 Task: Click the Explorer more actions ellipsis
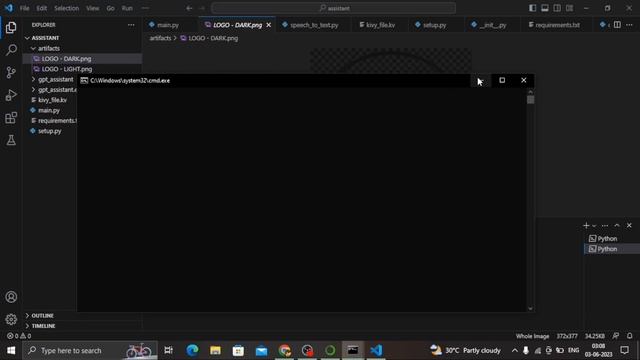click(x=131, y=25)
